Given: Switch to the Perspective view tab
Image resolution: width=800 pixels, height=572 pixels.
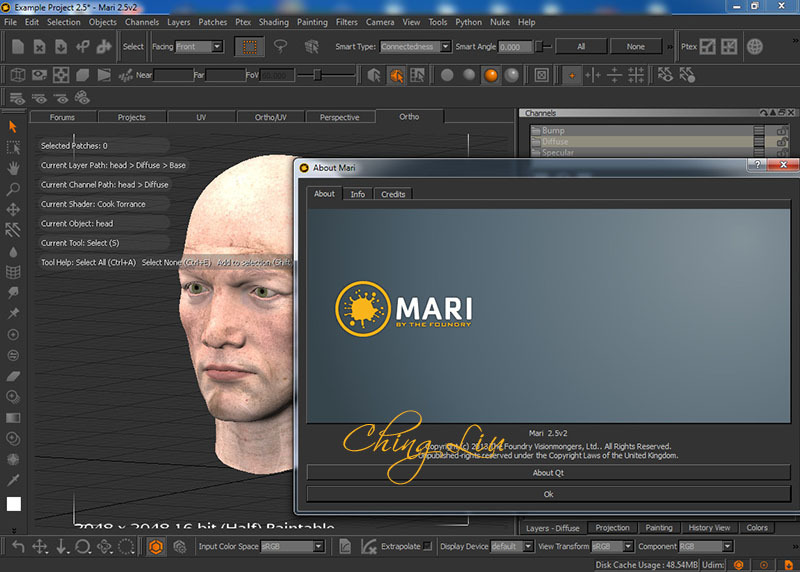Looking at the screenshot, I should pyautogui.click(x=339, y=117).
